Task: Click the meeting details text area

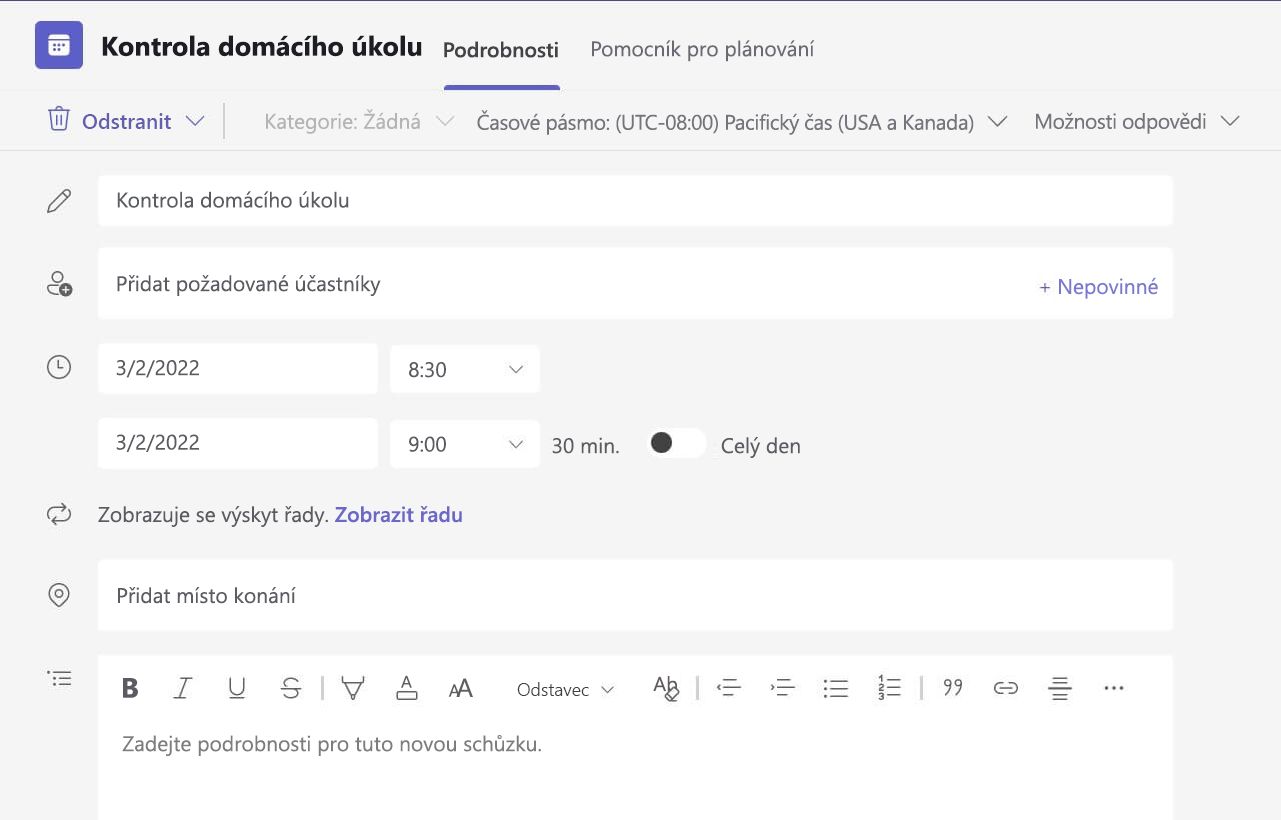Action: (x=635, y=770)
